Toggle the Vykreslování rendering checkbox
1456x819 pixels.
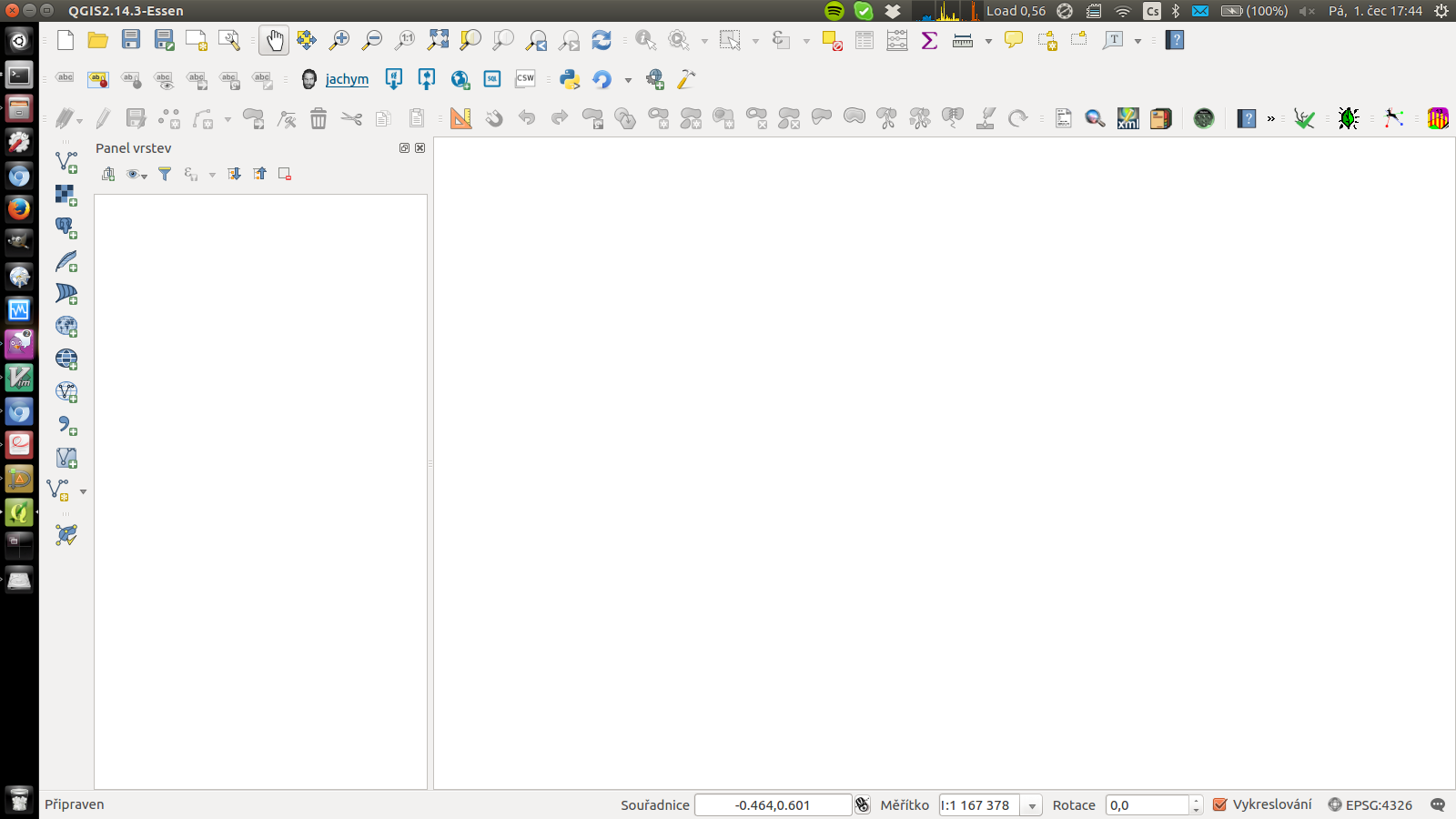(1220, 804)
